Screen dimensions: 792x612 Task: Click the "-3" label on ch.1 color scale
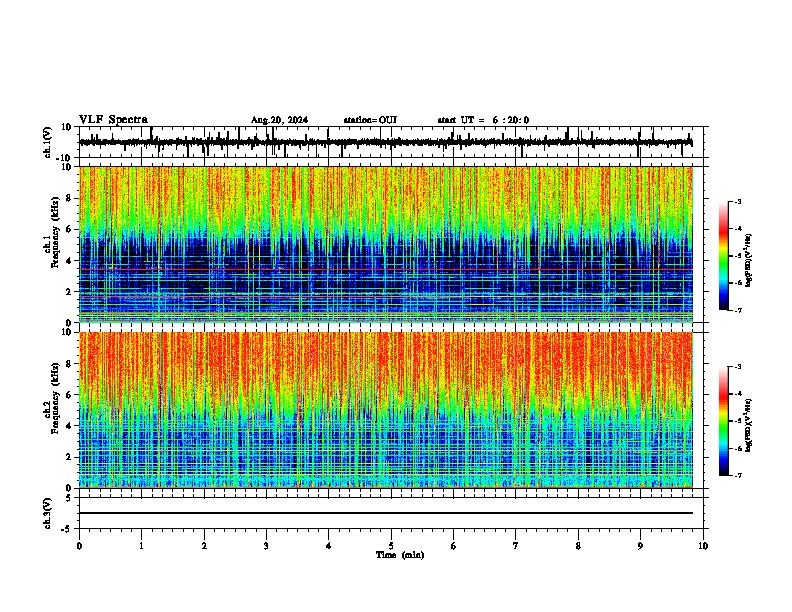737,201
